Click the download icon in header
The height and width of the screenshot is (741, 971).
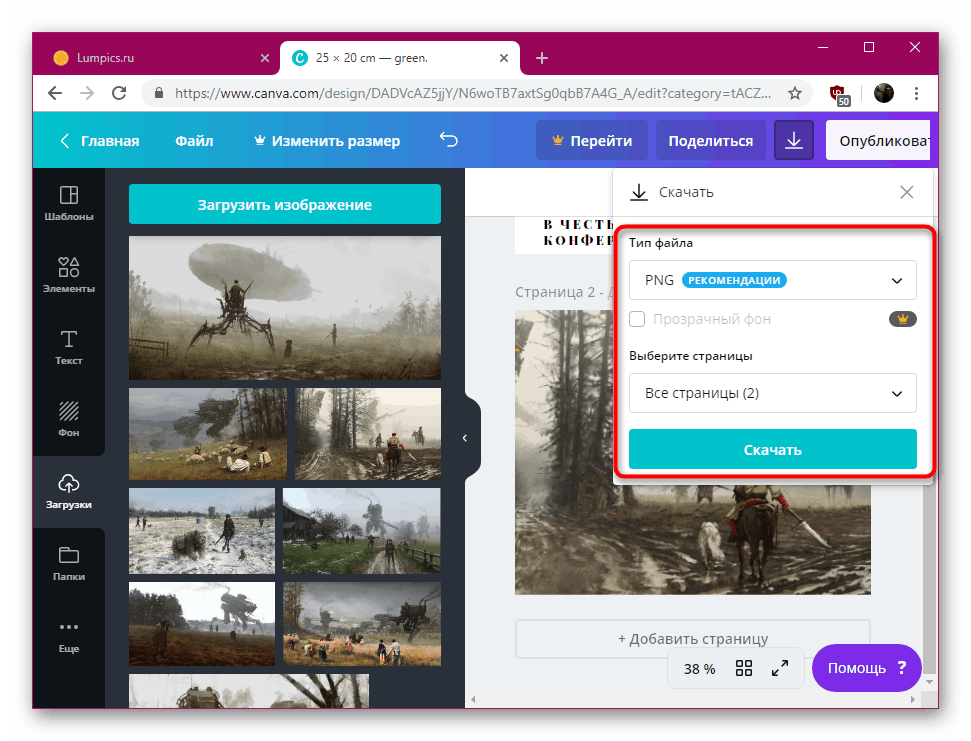pyautogui.click(x=794, y=141)
